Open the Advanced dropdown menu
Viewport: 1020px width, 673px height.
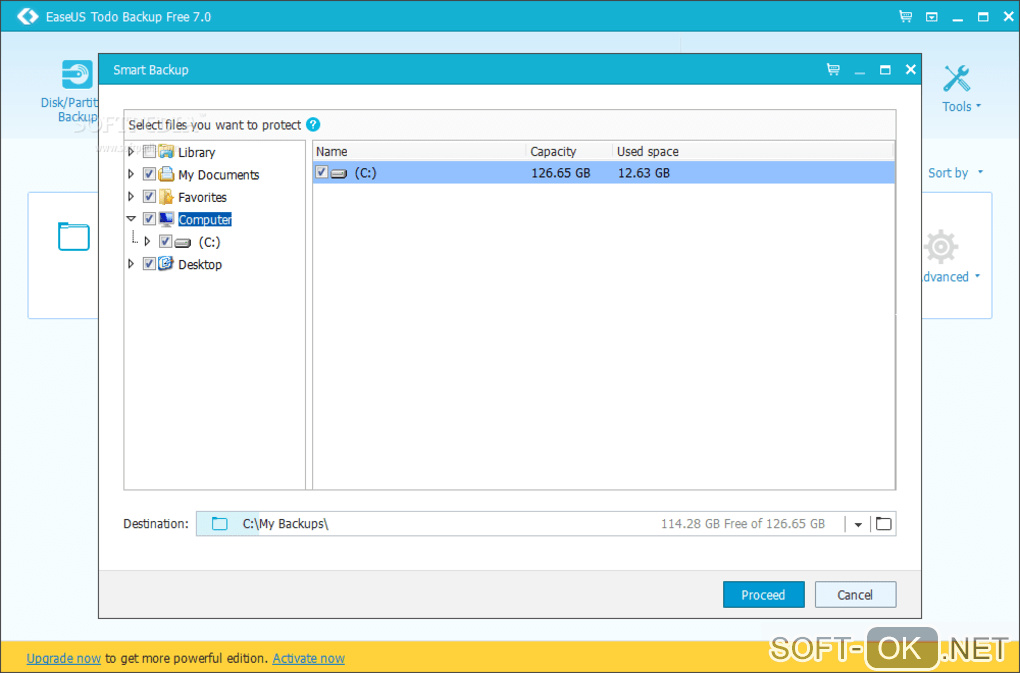pyautogui.click(x=952, y=277)
